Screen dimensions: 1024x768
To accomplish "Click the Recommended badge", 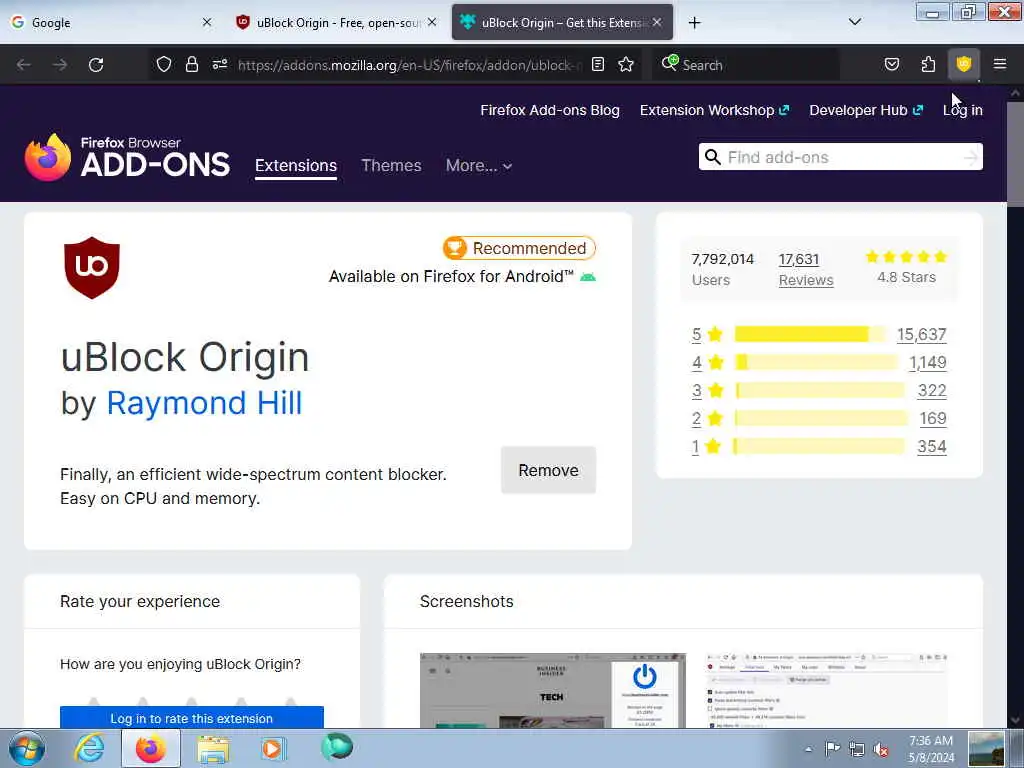I will tap(519, 248).
